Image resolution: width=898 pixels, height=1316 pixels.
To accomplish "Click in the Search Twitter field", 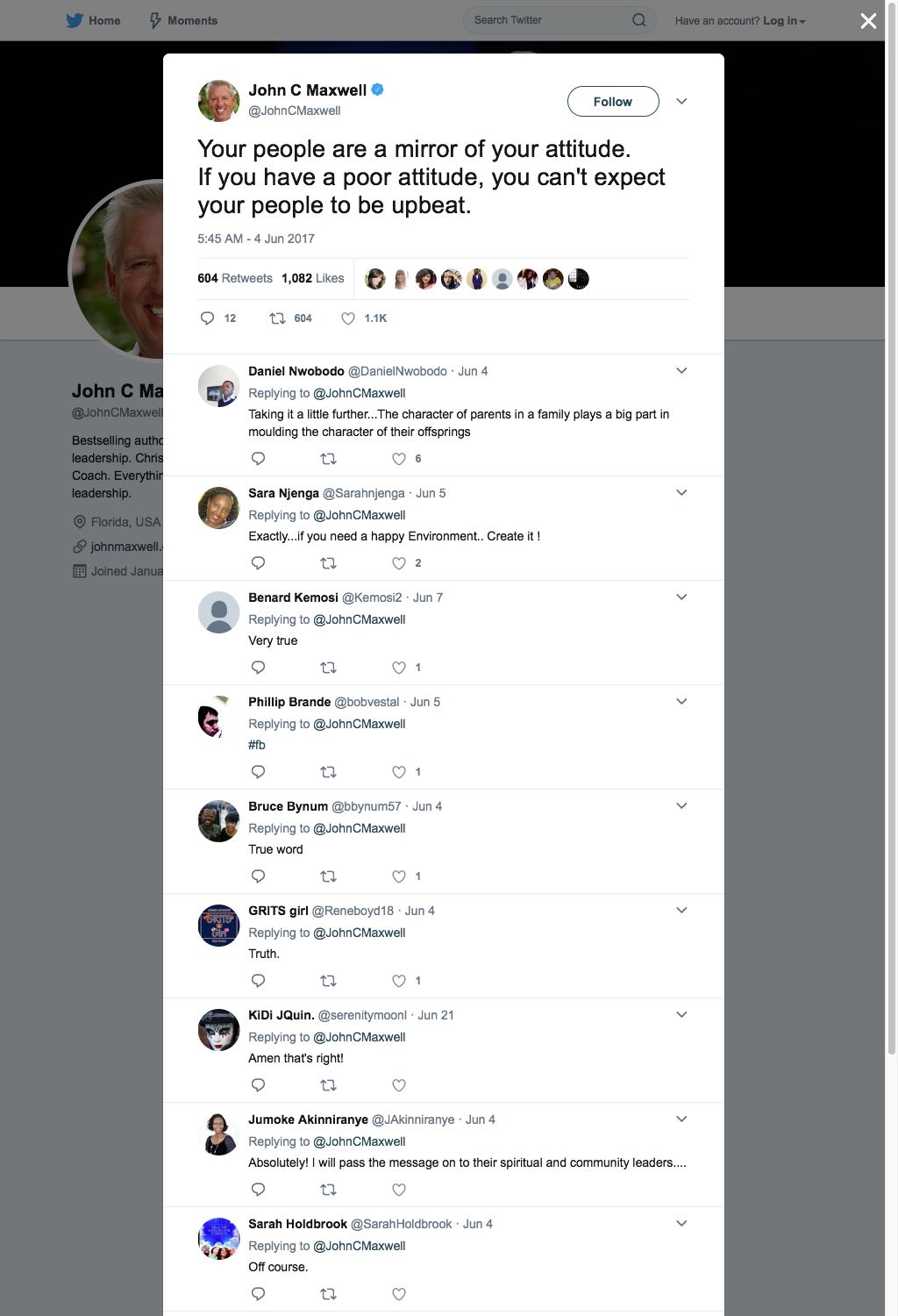I will (548, 20).
